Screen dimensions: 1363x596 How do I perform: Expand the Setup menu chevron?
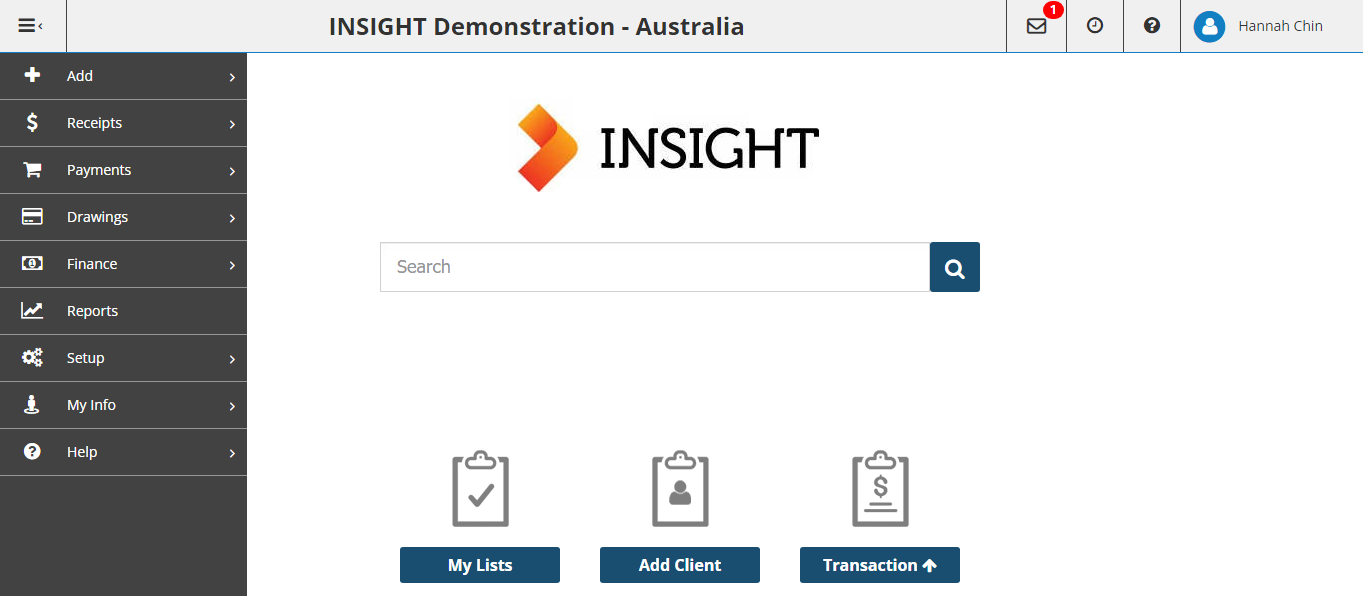232,359
